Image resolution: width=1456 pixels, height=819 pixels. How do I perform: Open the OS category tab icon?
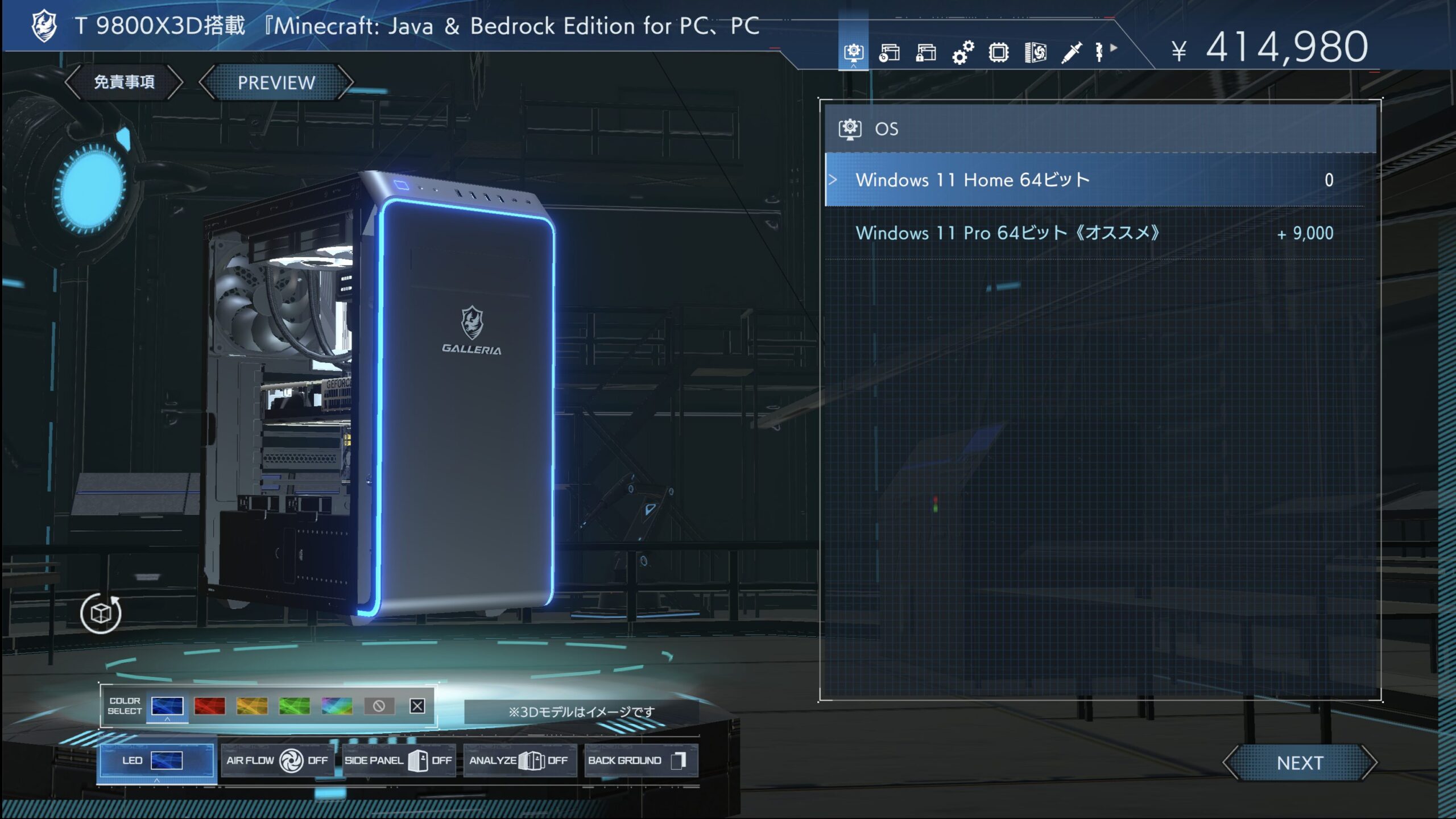[x=853, y=53]
